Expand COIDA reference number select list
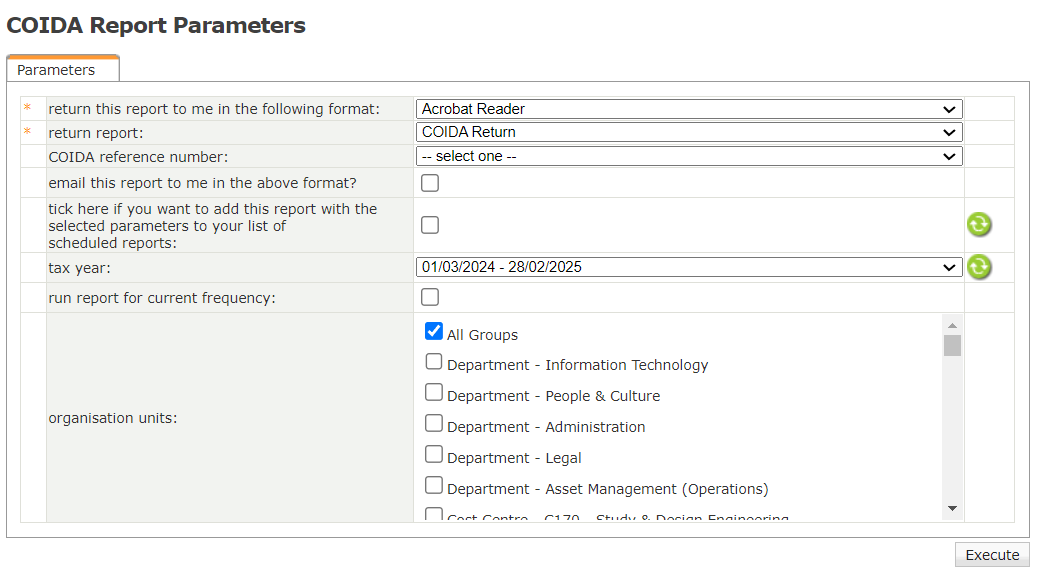This screenshot has width=1043, height=577. click(688, 156)
